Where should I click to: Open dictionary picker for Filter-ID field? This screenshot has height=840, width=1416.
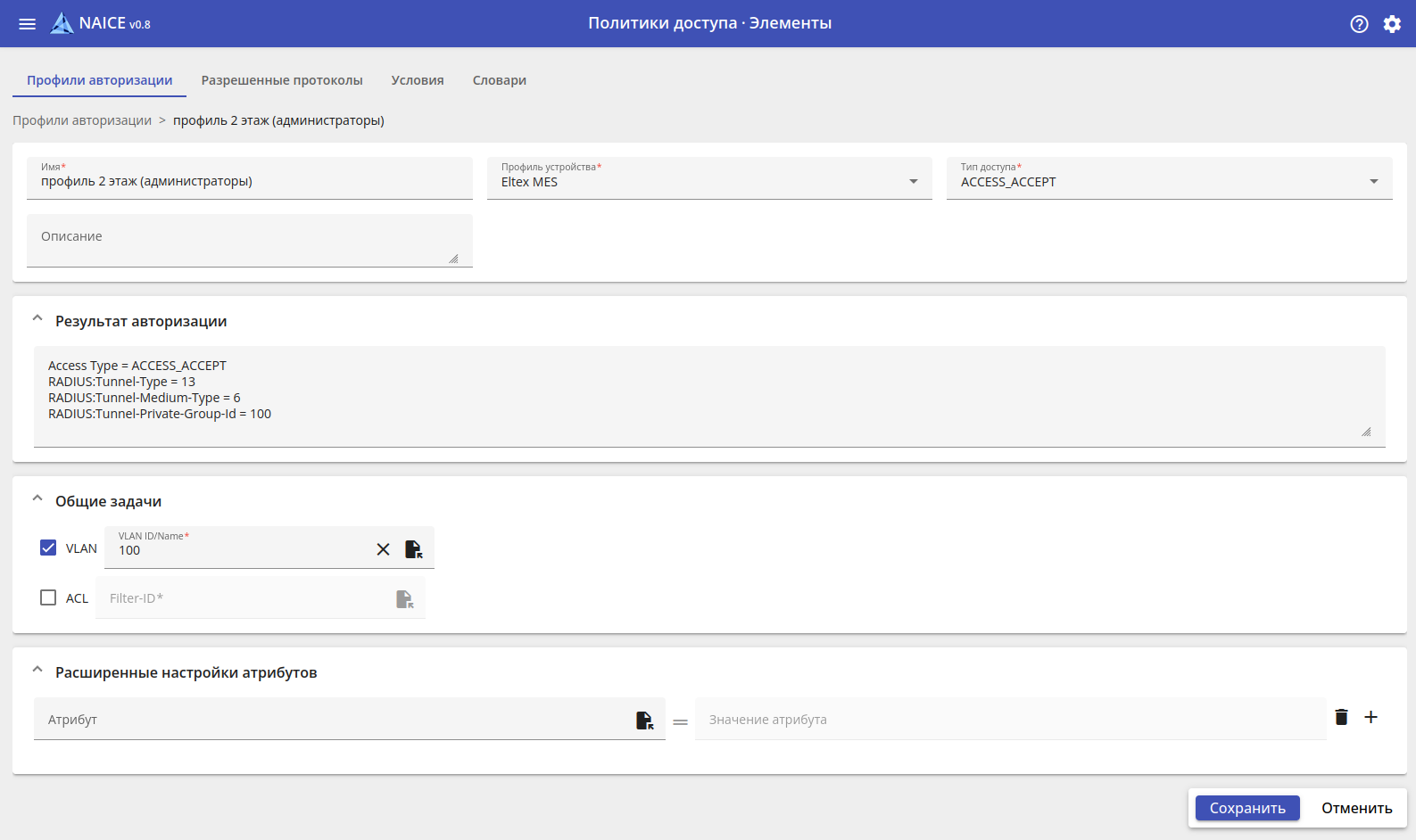tap(404, 599)
